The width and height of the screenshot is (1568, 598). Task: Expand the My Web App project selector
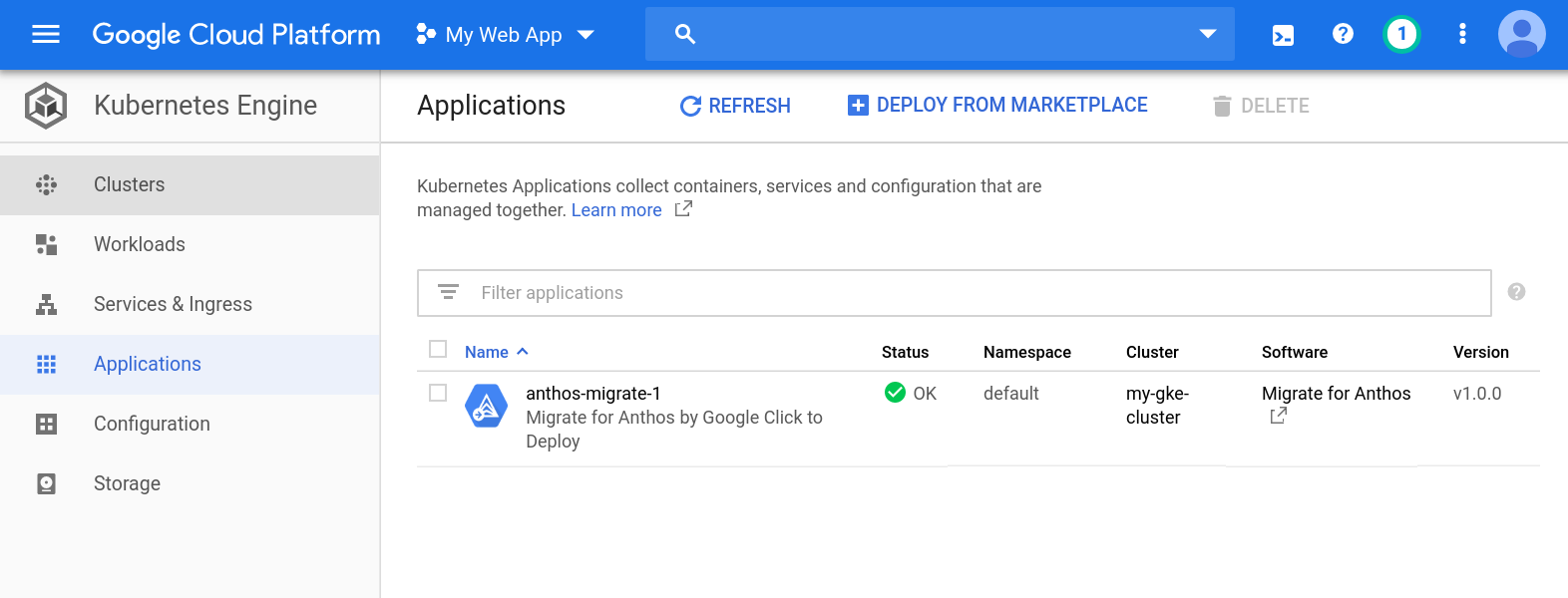tap(505, 35)
